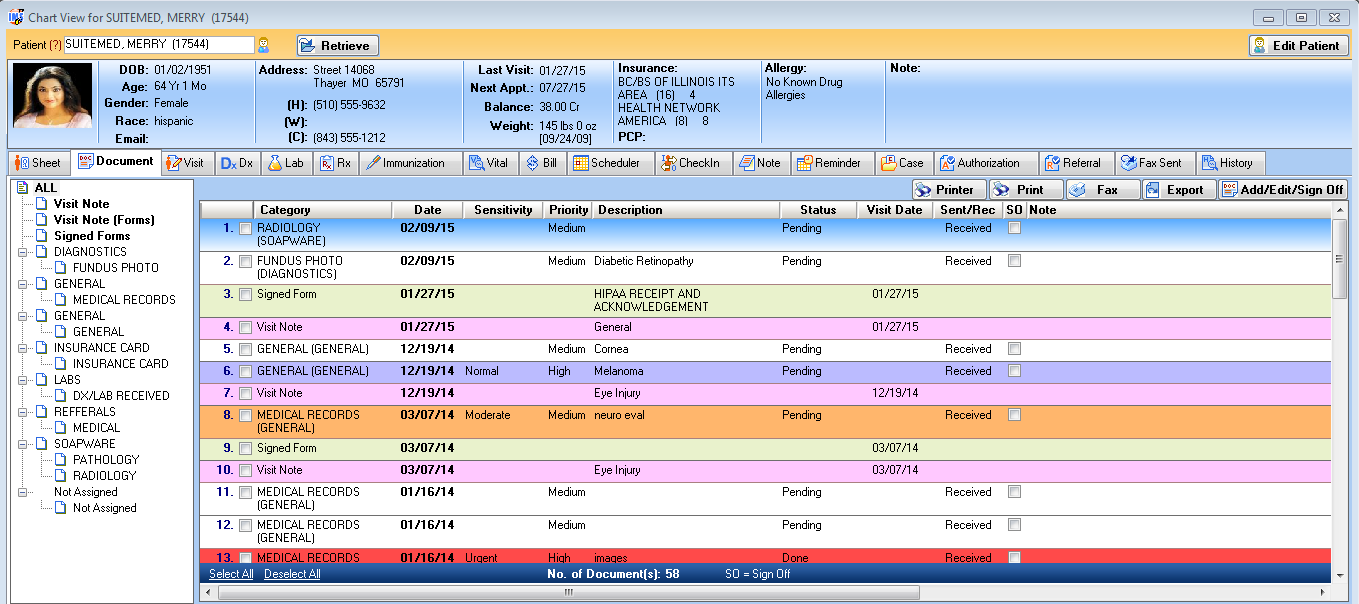
Task: Open the Scheduler calendar tab
Action: (608, 163)
